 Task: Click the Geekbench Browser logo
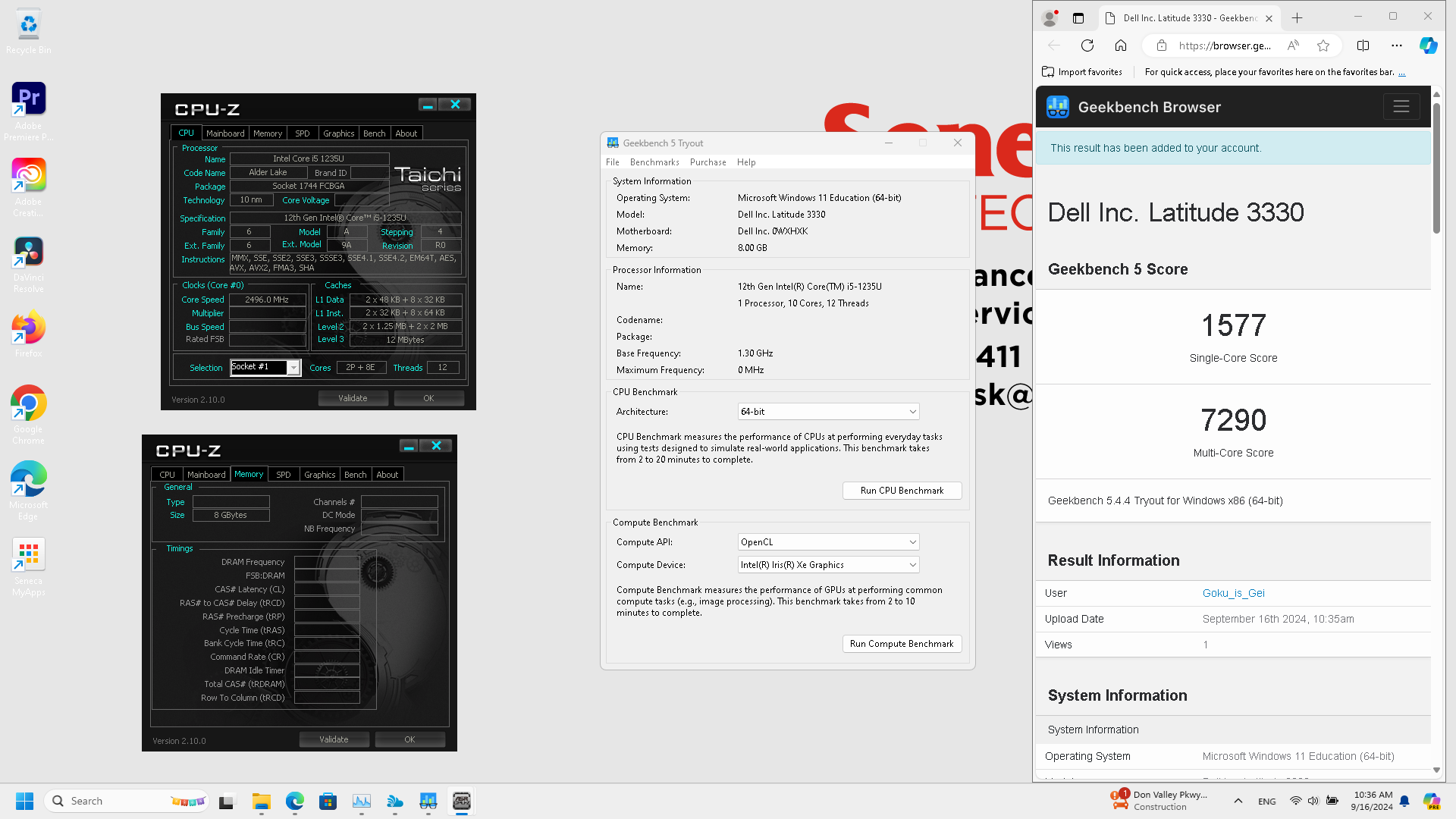1057,107
